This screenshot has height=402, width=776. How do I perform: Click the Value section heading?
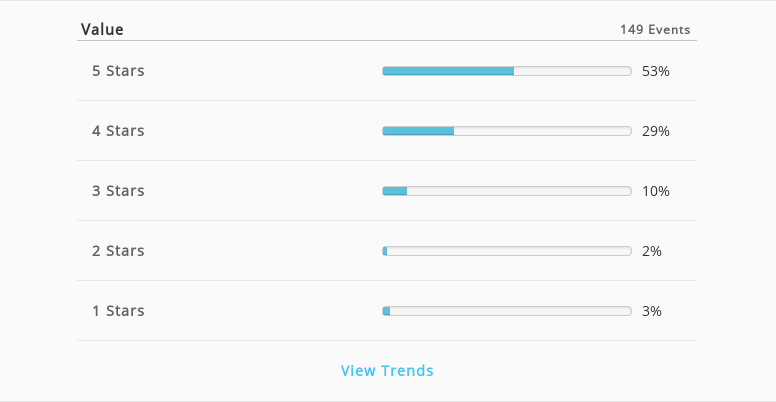point(102,30)
